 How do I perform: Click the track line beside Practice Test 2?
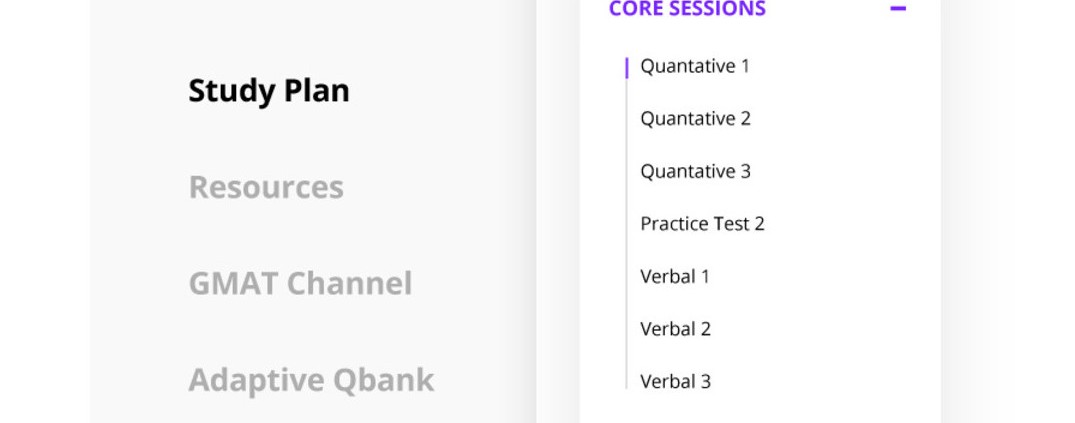point(627,224)
